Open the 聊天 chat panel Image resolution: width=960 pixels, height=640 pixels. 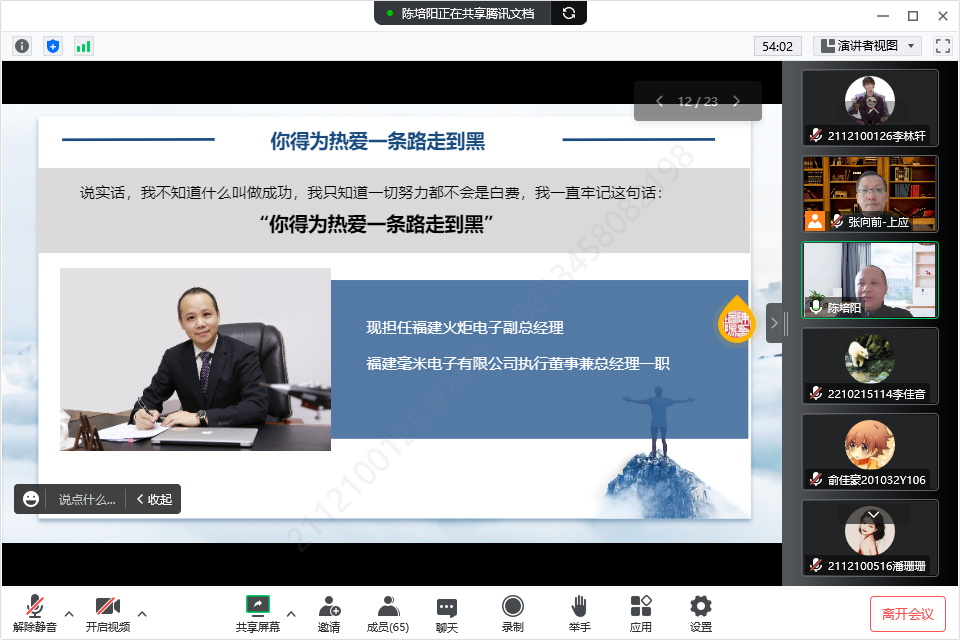pyautogui.click(x=447, y=613)
